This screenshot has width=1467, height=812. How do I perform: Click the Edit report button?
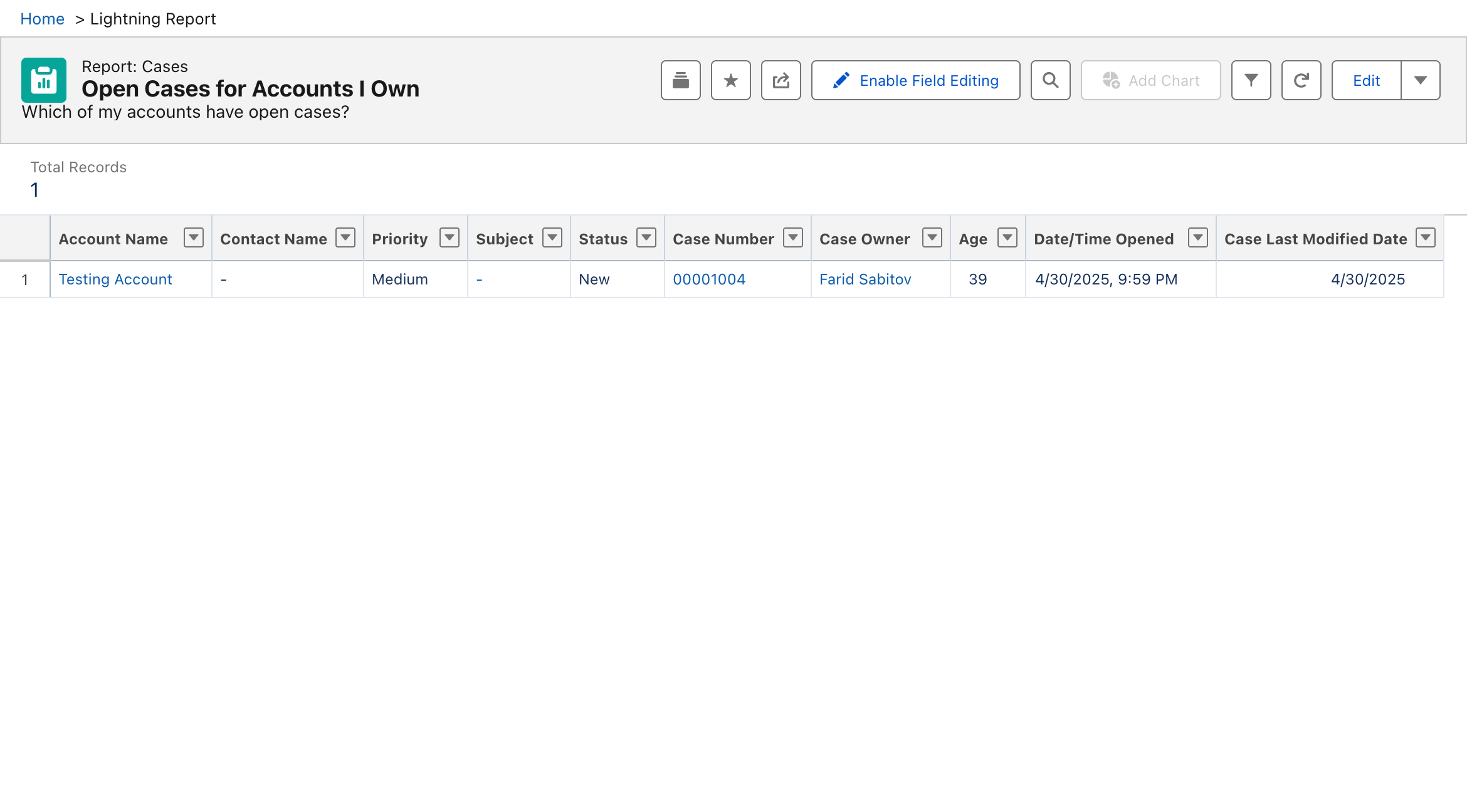1366,80
